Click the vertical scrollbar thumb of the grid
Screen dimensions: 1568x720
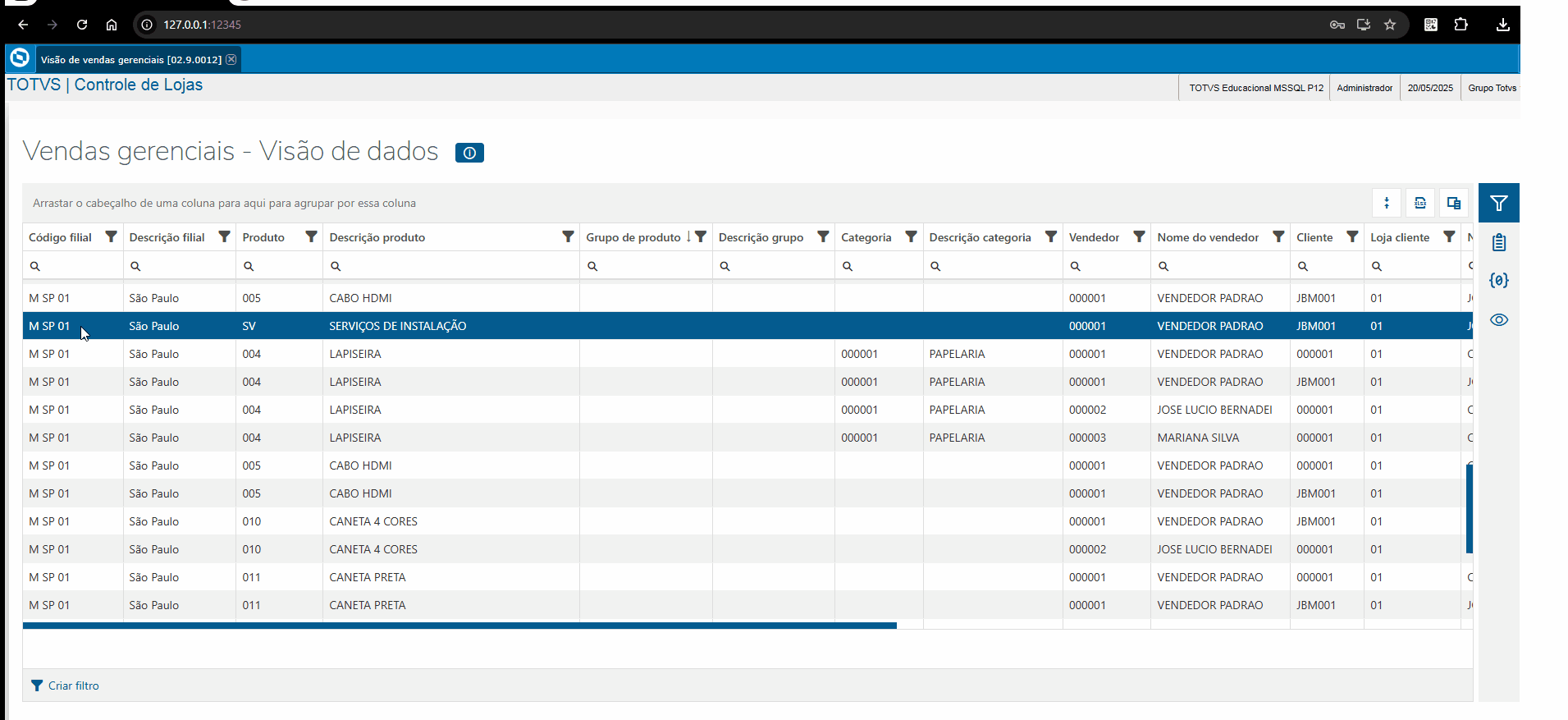tap(1470, 507)
